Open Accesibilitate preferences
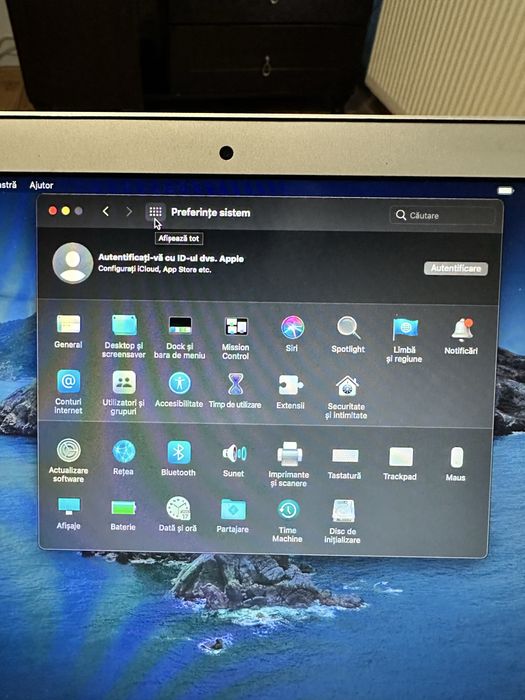525x700 pixels. pos(179,389)
